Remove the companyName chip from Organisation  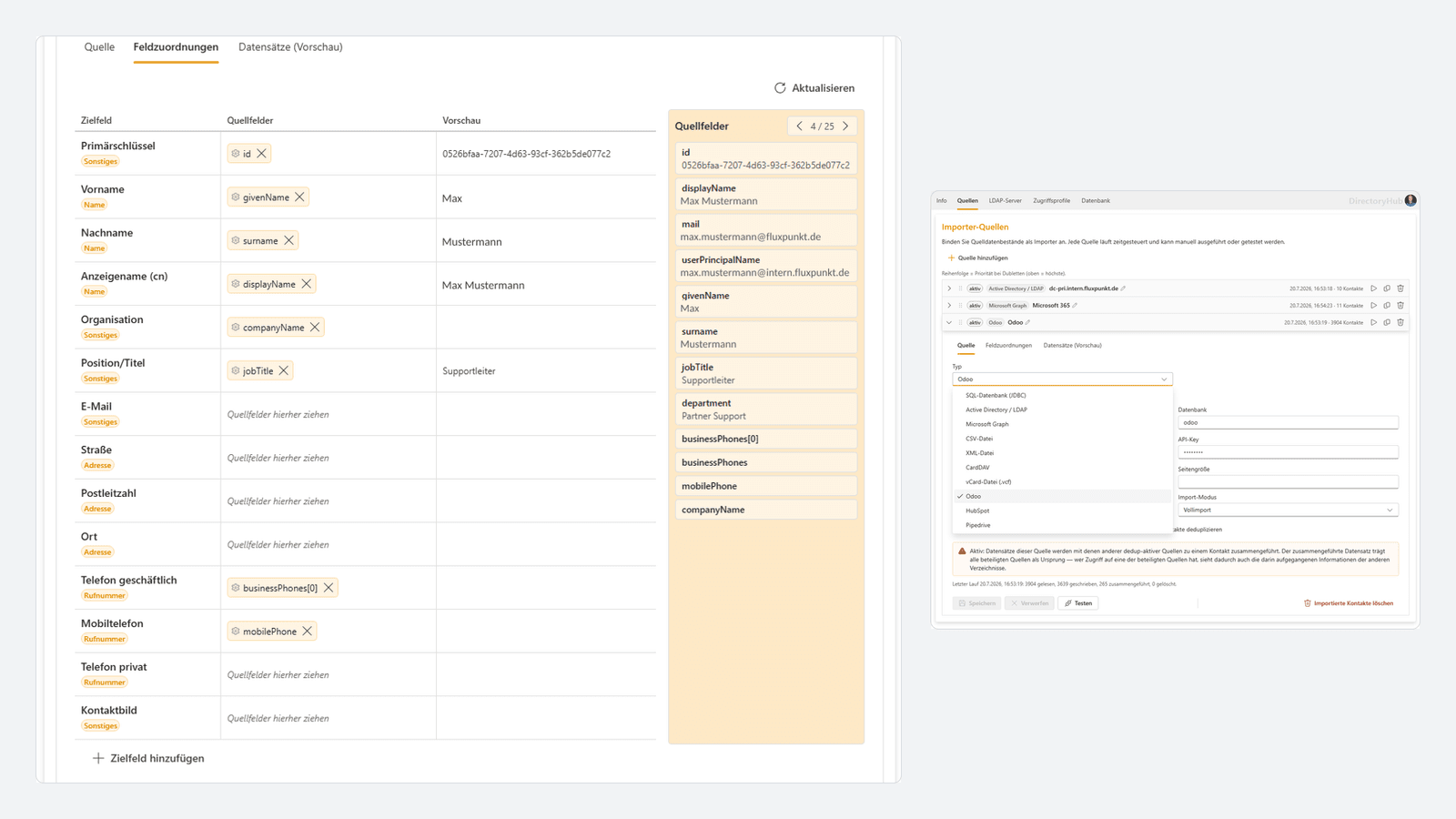tap(315, 328)
